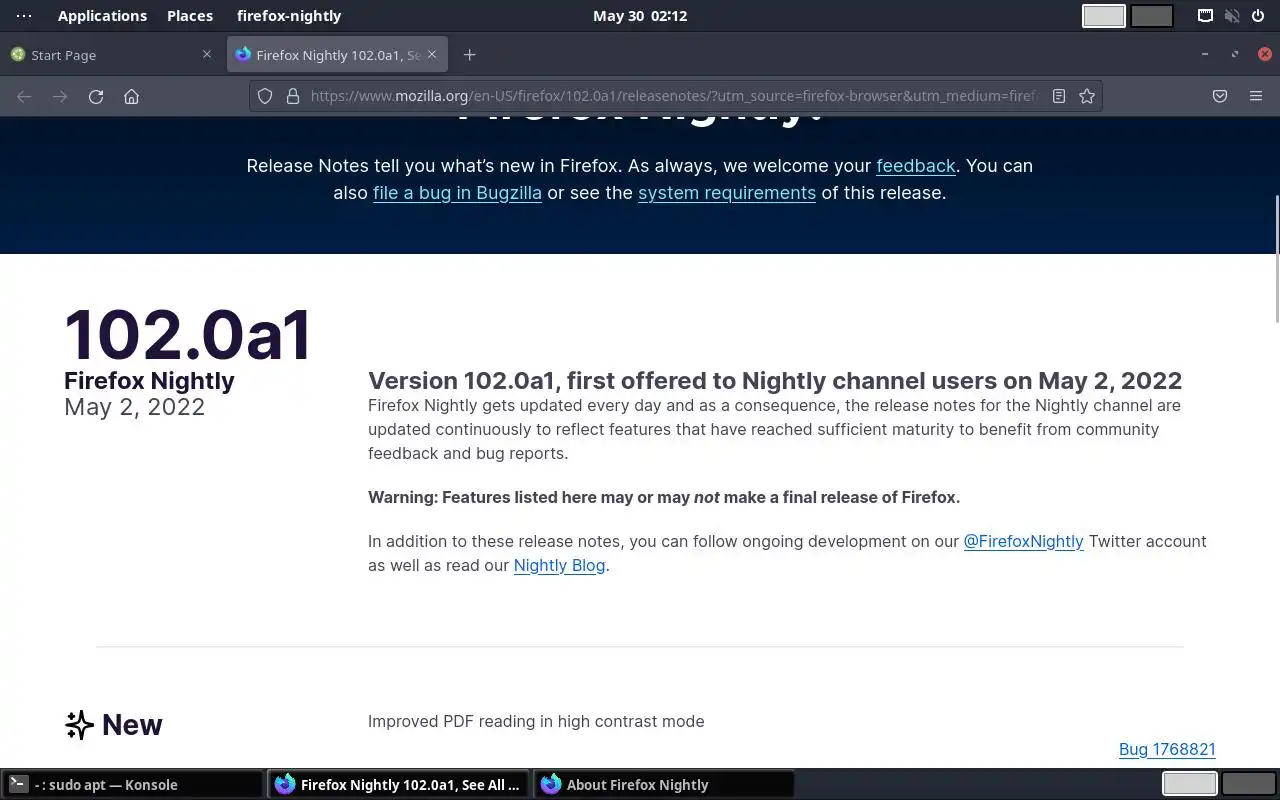
Task: Click the forward navigation arrow
Action: tap(60, 97)
